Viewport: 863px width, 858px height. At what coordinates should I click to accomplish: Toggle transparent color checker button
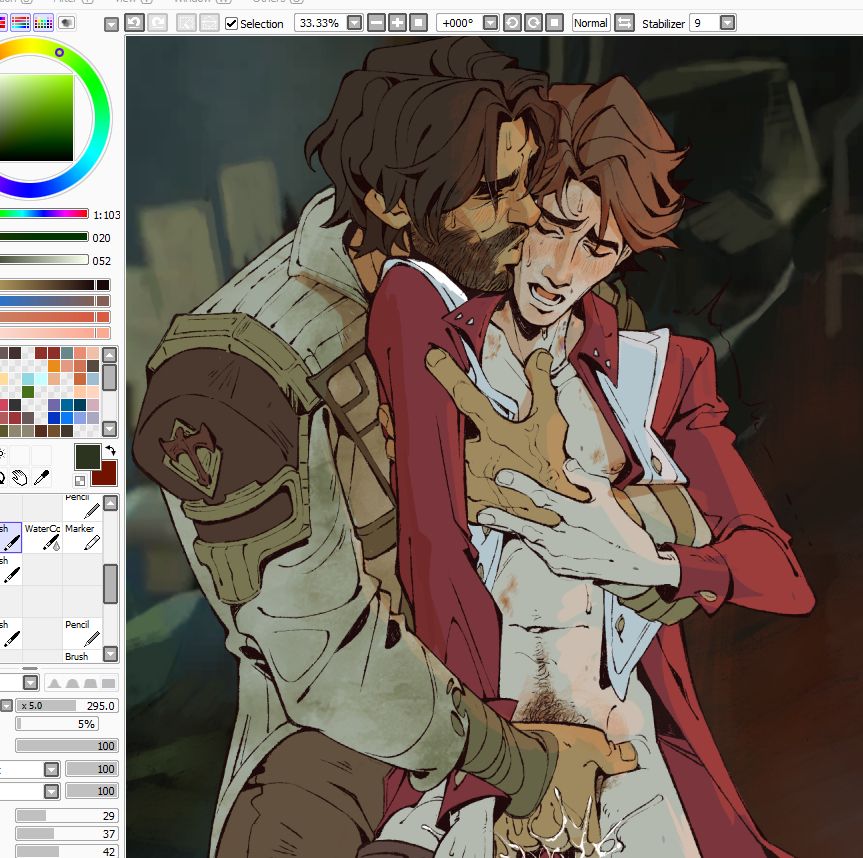80,480
